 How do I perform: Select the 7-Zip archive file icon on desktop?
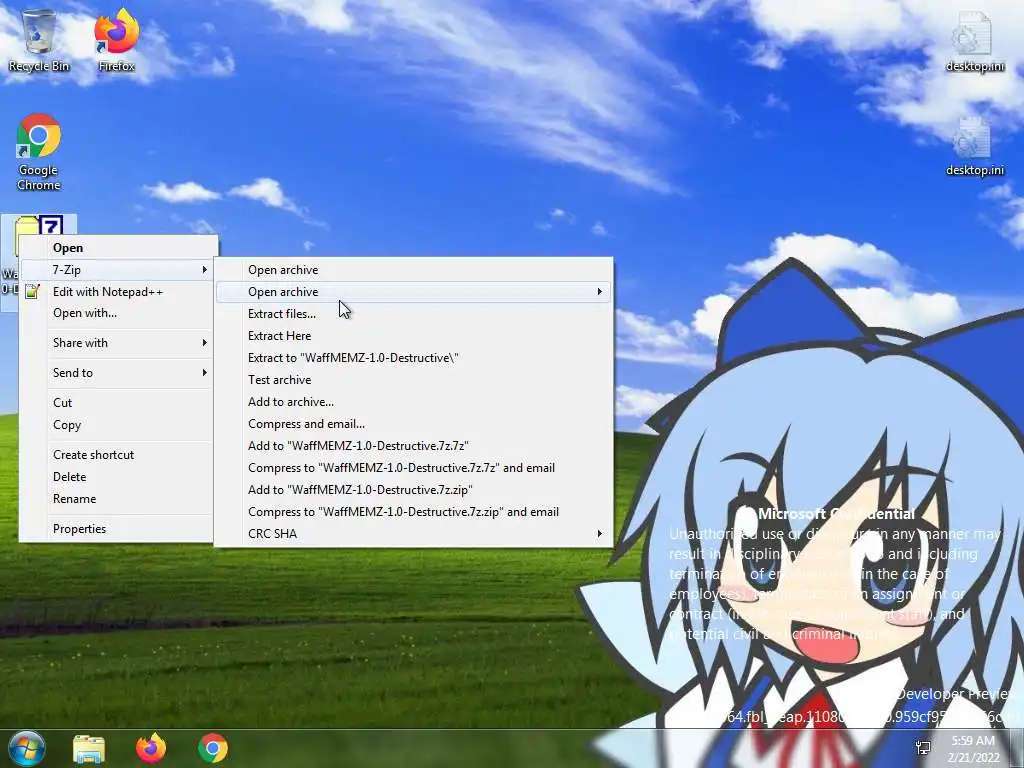40,226
